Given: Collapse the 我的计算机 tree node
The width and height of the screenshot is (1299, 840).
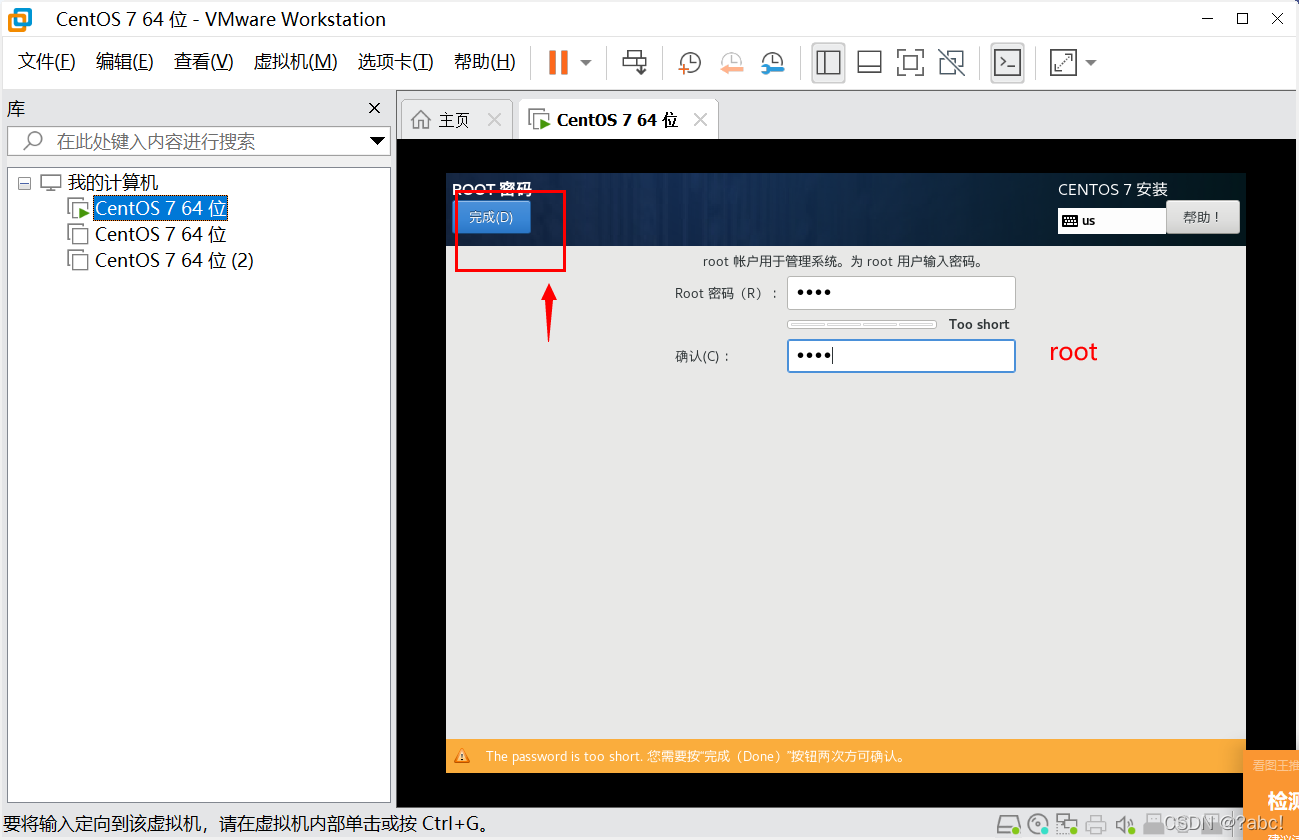Looking at the screenshot, I should coord(24,183).
